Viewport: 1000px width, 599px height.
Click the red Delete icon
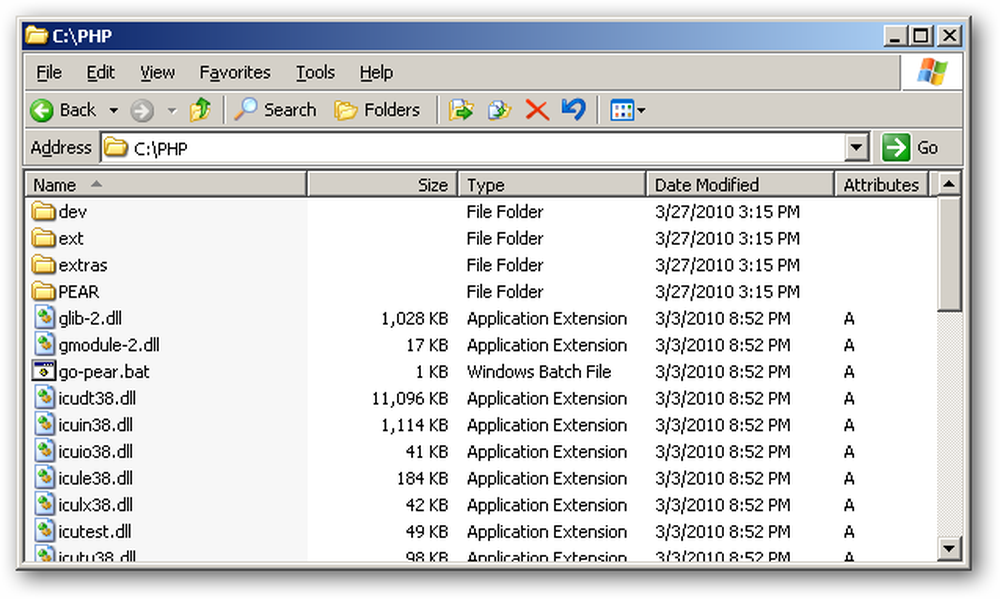click(x=537, y=110)
